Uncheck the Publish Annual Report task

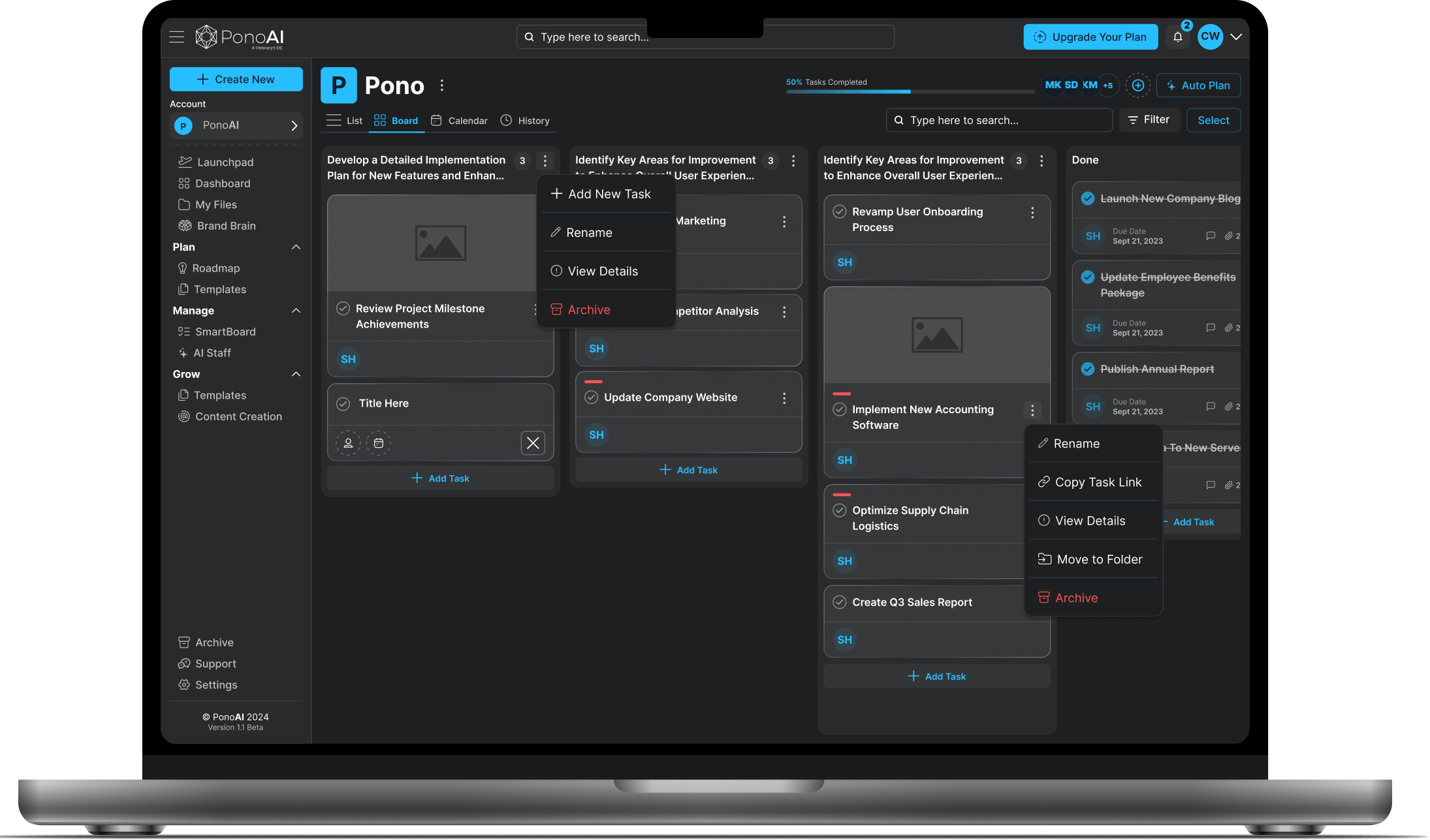click(1088, 369)
